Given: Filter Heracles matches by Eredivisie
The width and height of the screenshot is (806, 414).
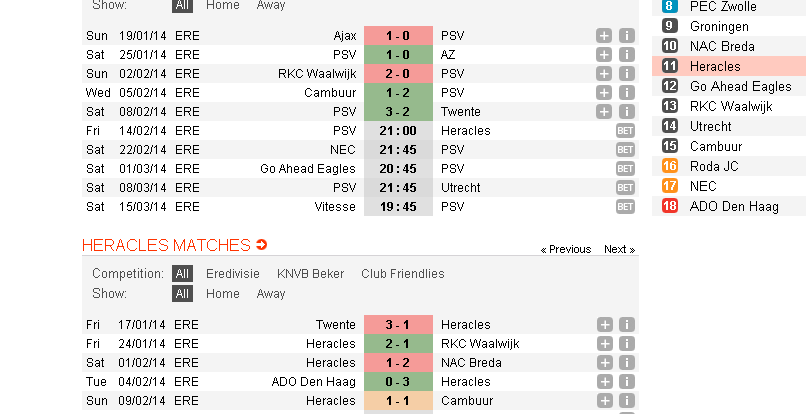Looking at the screenshot, I should pyautogui.click(x=233, y=274).
